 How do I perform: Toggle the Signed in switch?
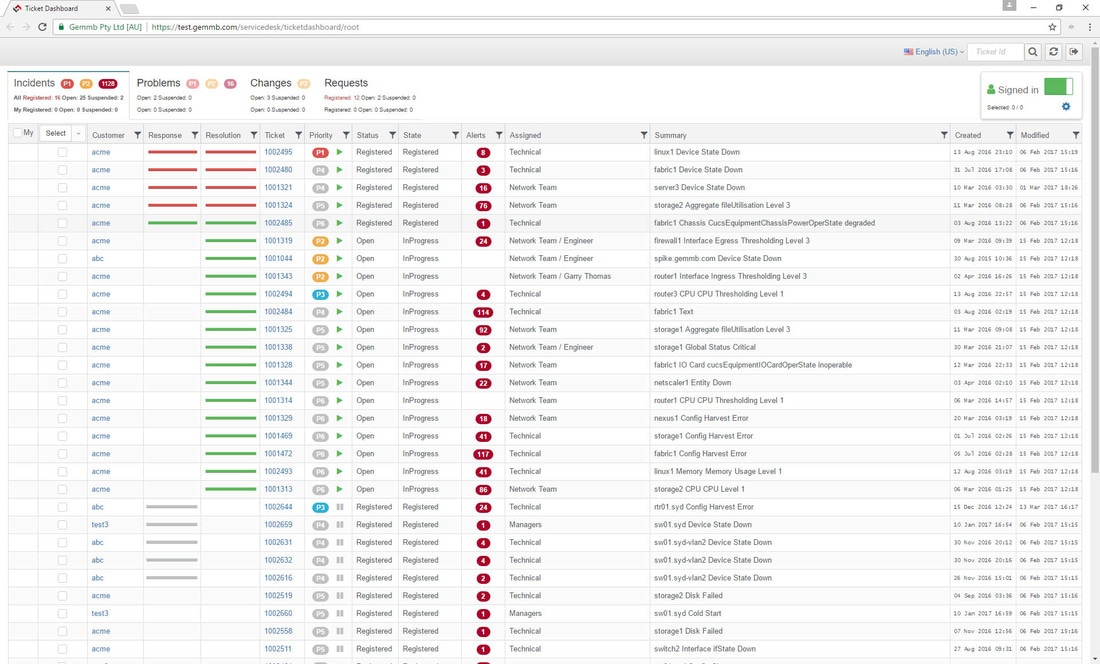click(x=1059, y=87)
